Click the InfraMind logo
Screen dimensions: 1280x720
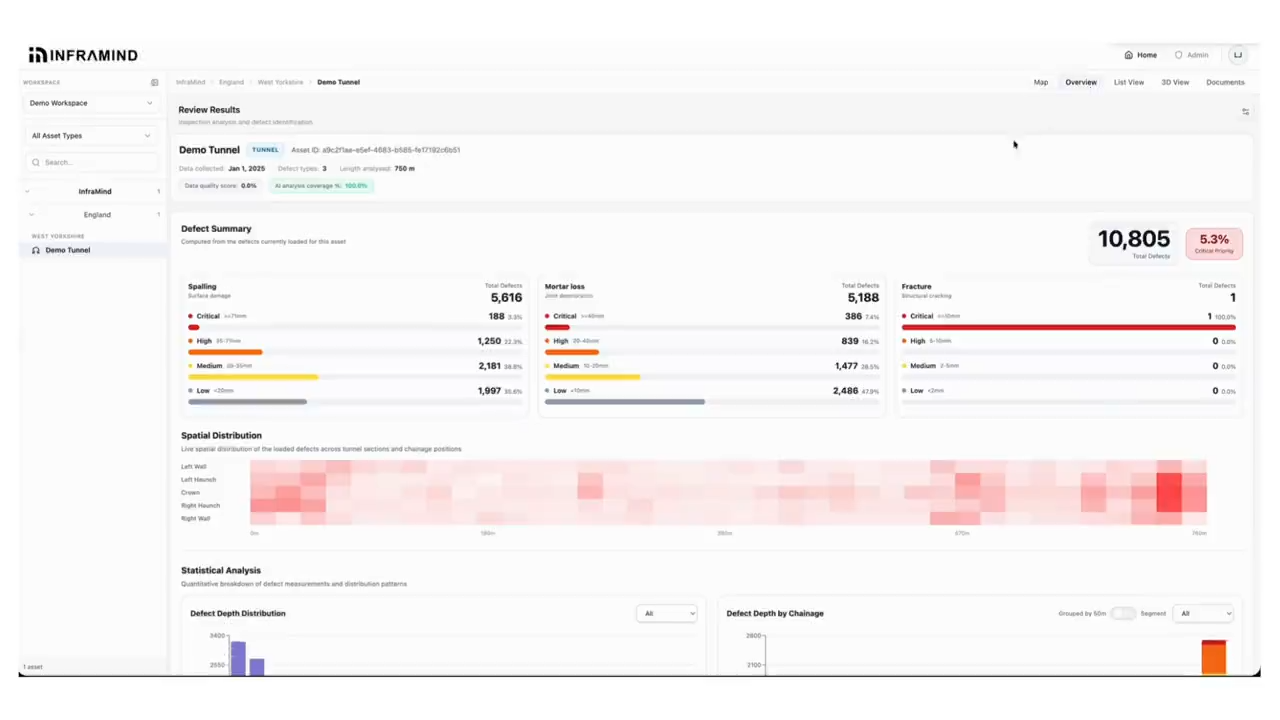(83, 55)
